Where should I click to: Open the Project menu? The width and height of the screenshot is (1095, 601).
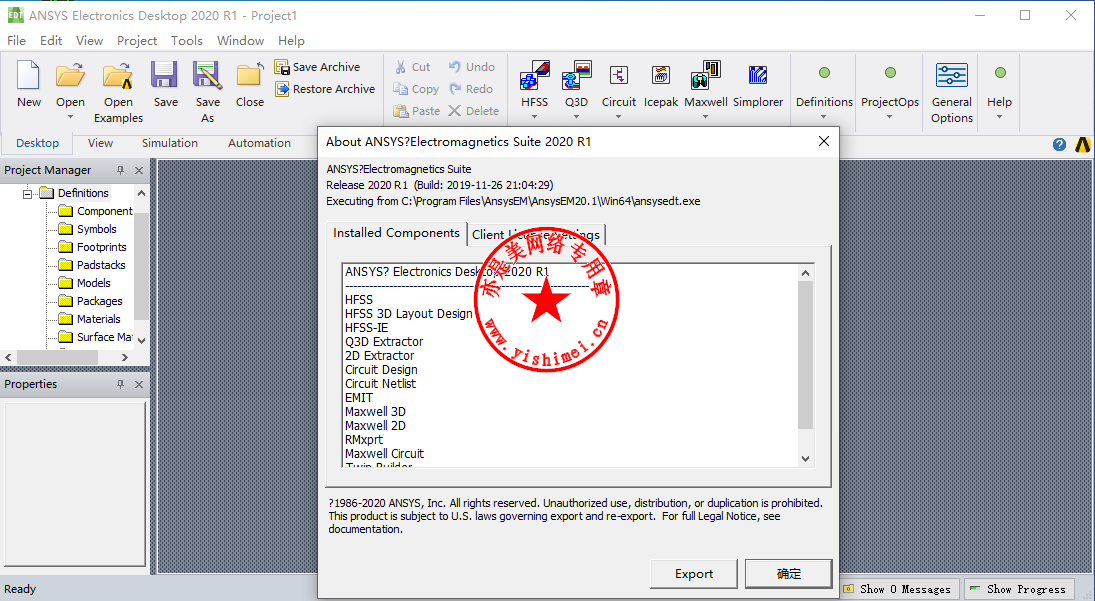coord(137,40)
